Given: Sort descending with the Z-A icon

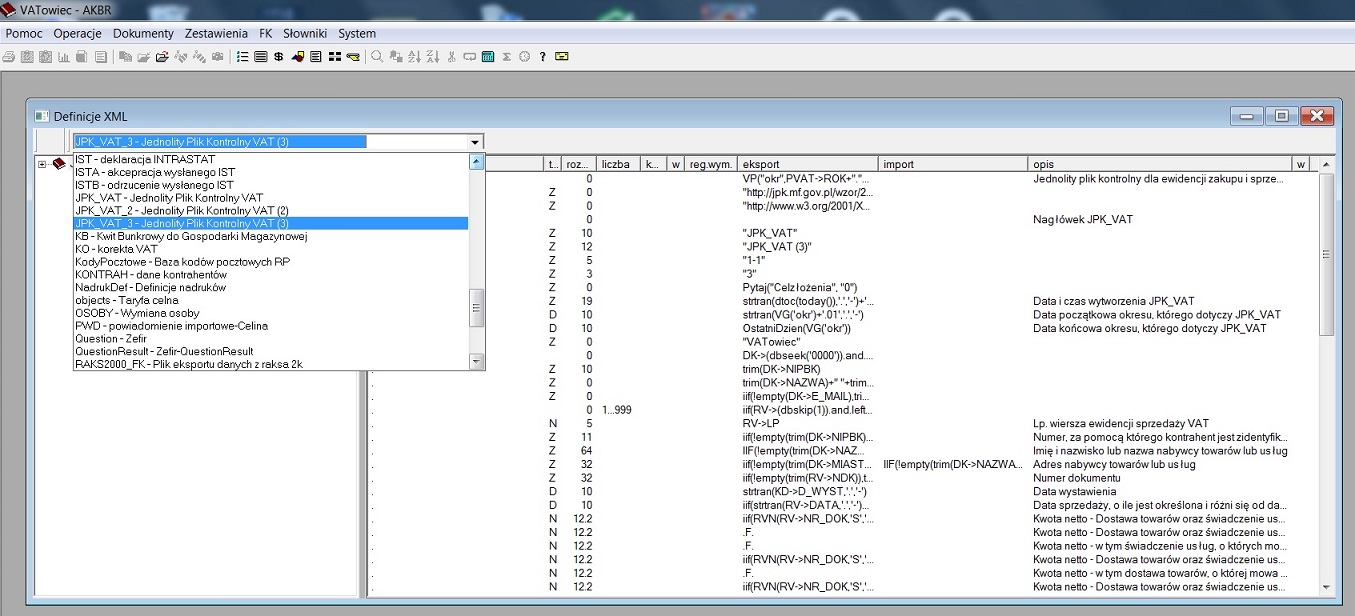Looking at the screenshot, I should (x=433, y=57).
